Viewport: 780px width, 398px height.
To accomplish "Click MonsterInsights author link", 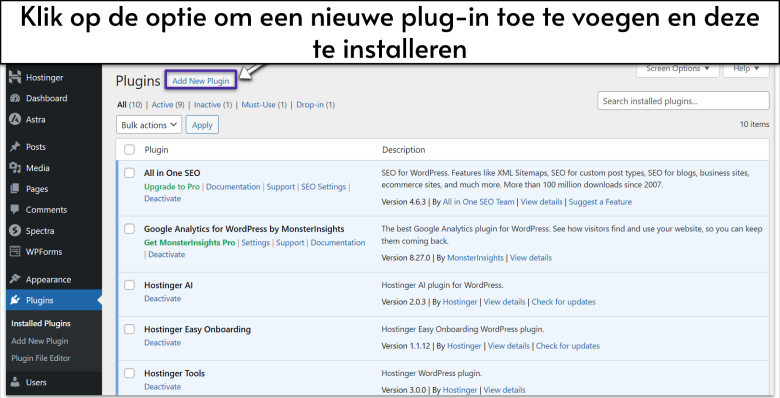I will (476, 258).
